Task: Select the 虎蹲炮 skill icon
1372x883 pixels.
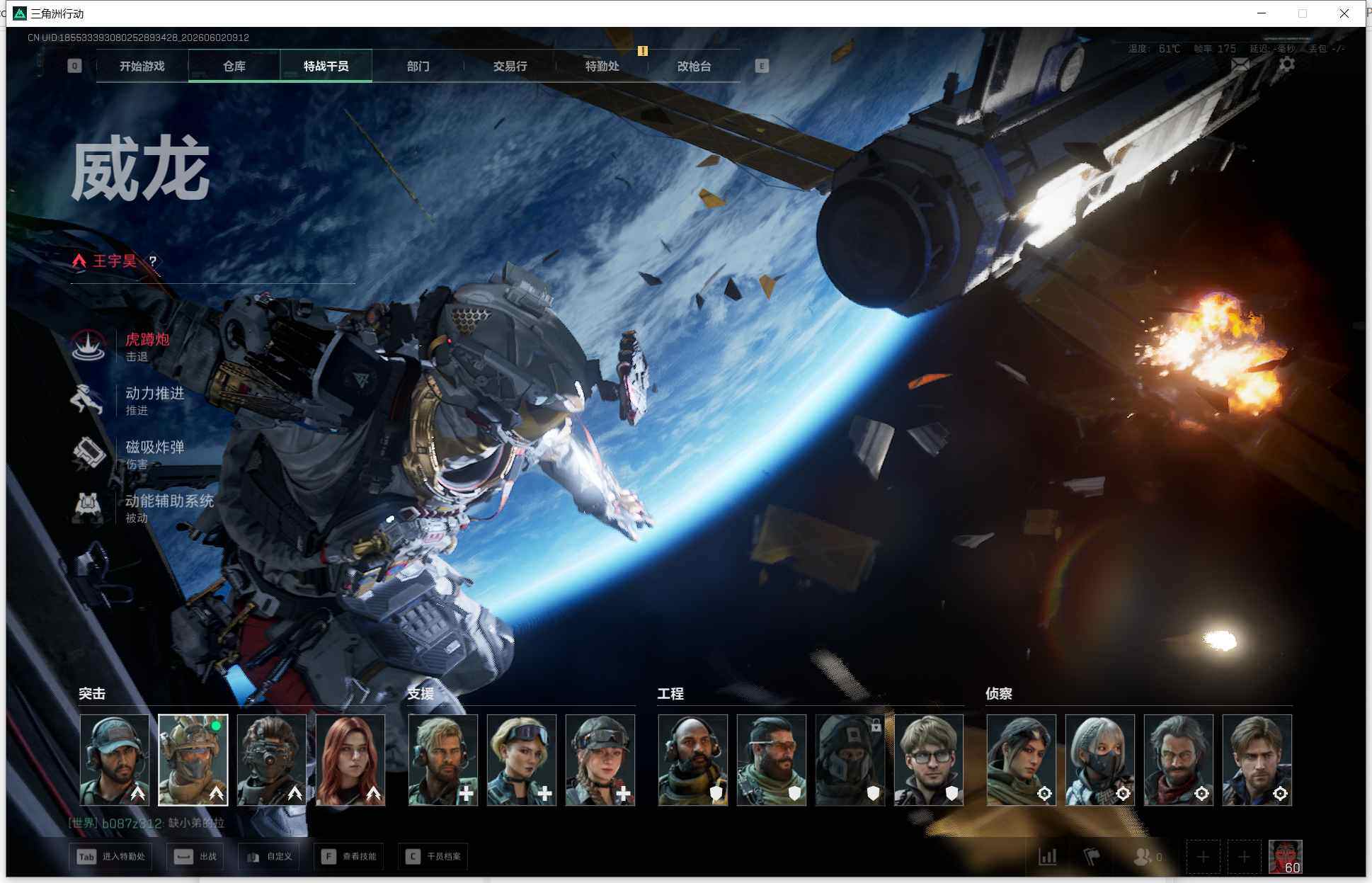Action: (88, 346)
